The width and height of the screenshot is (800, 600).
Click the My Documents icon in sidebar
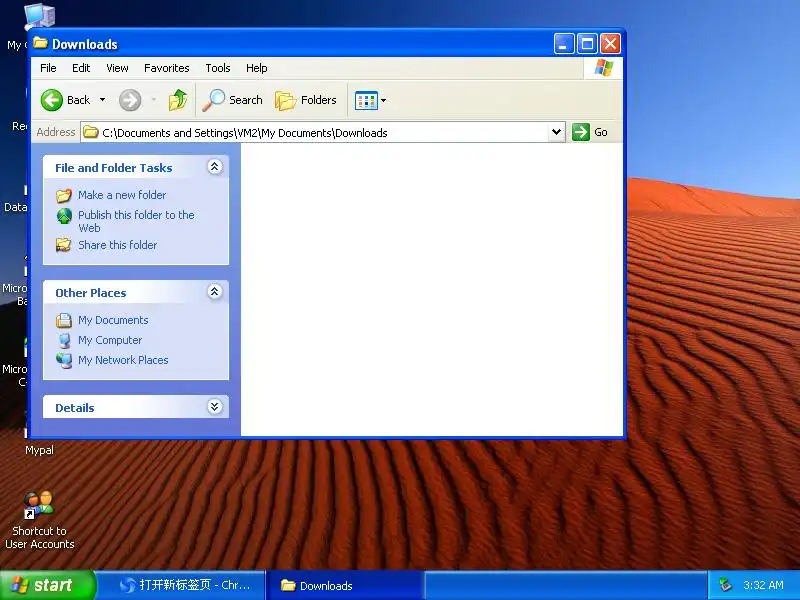(x=64, y=320)
